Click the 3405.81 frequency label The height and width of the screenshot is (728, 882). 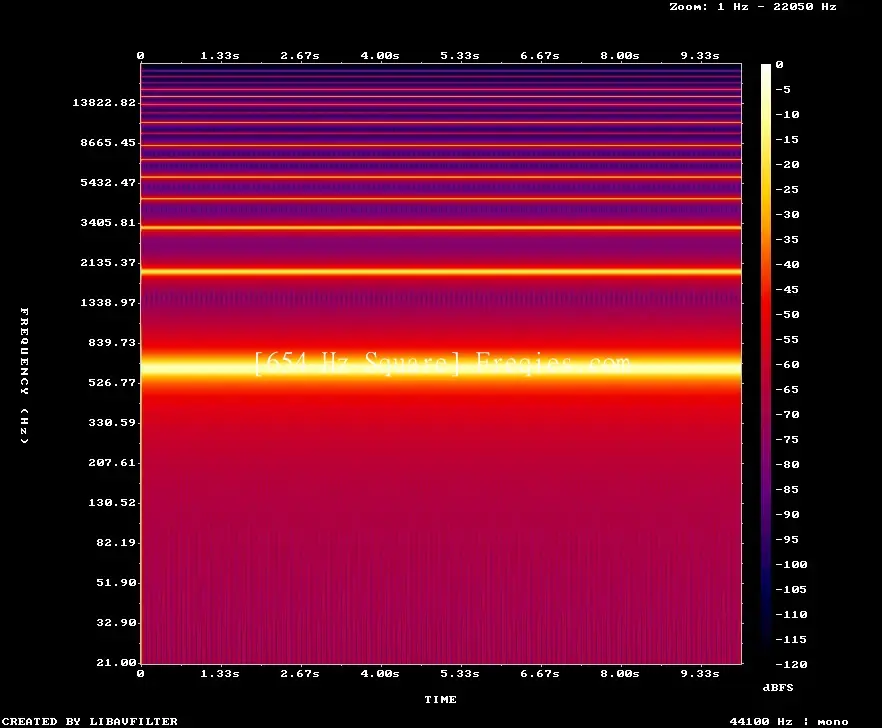[x=108, y=222]
